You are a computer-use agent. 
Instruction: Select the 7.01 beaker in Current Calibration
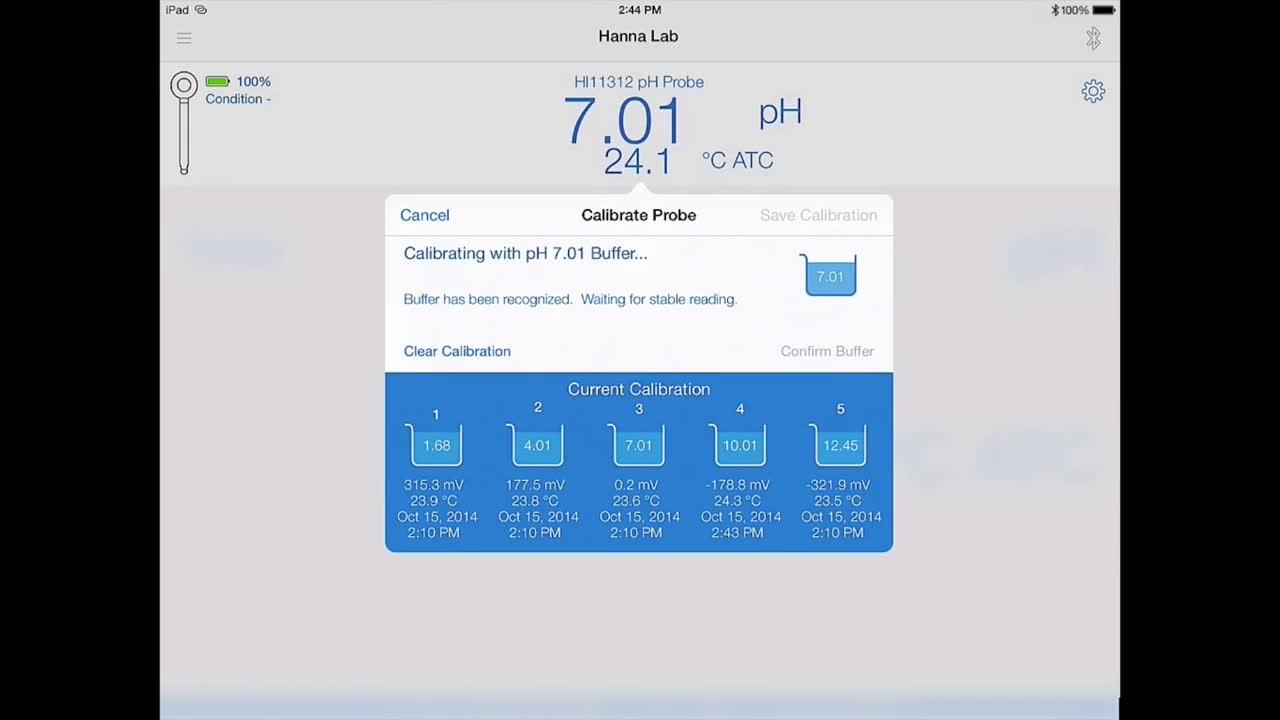tap(638, 445)
